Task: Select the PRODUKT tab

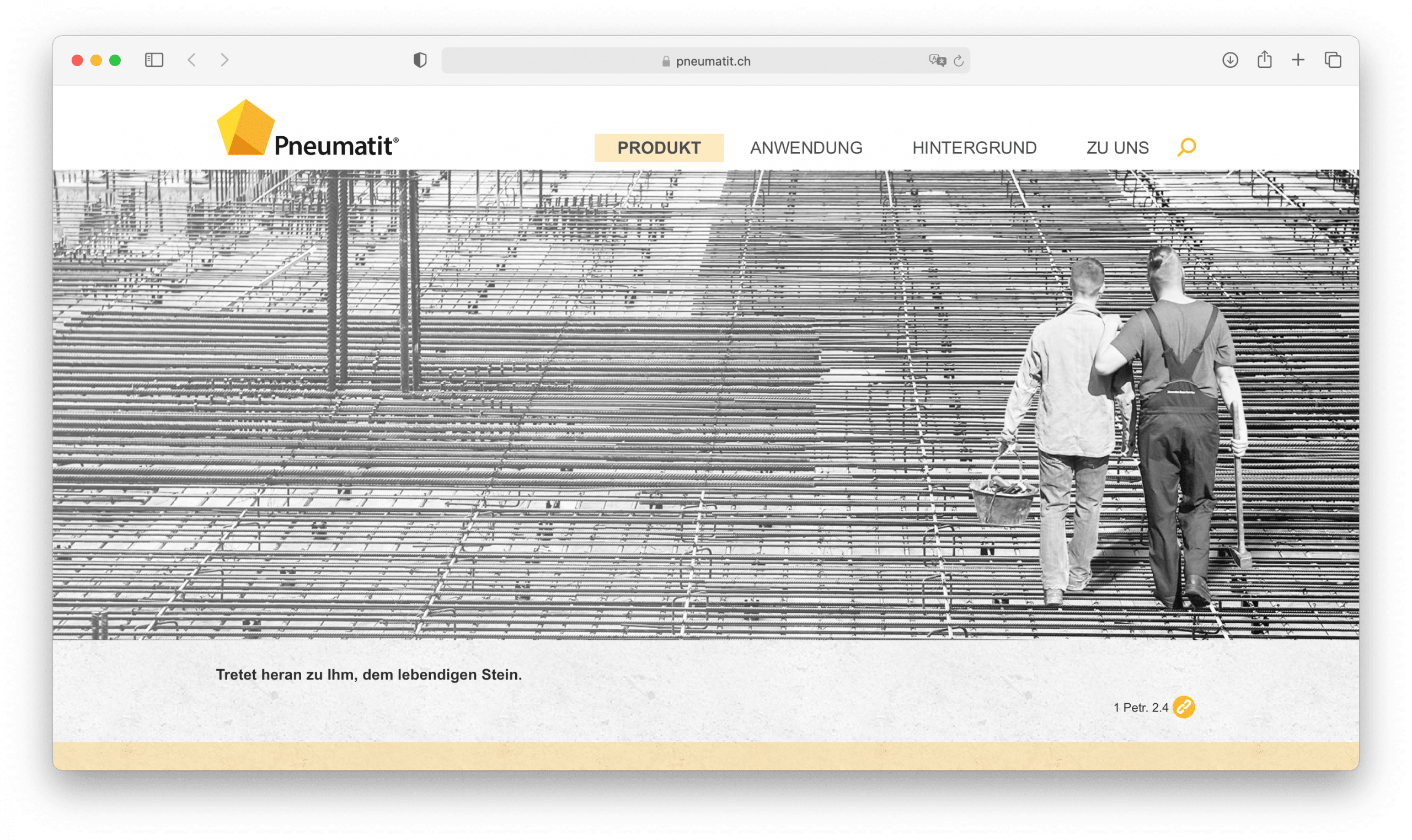Action: [x=659, y=148]
